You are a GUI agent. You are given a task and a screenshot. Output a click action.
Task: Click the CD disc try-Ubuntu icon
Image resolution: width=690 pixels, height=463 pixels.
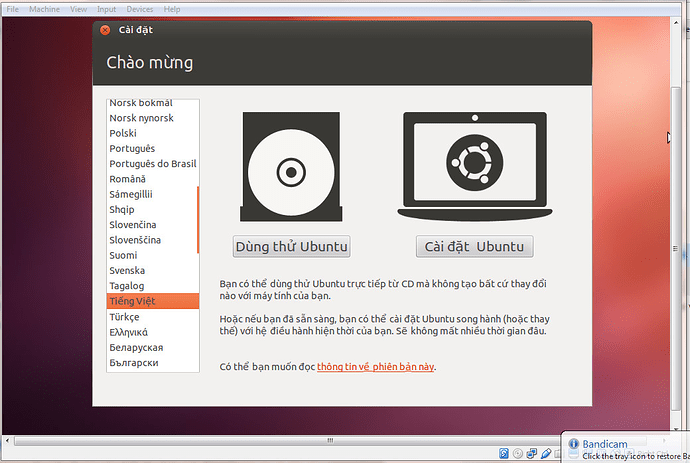coord(291,167)
